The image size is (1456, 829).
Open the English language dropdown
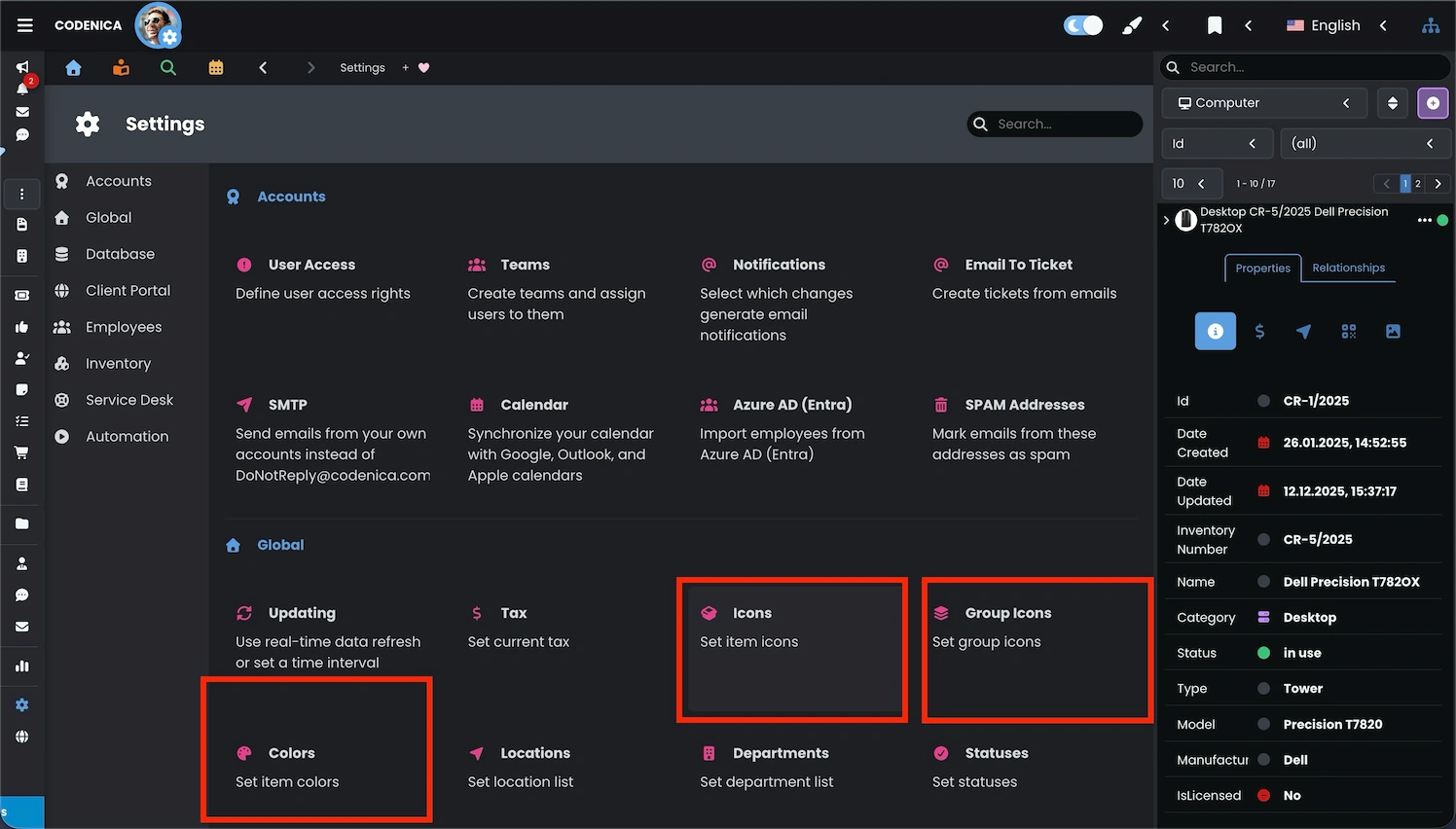pos(1334,25)
